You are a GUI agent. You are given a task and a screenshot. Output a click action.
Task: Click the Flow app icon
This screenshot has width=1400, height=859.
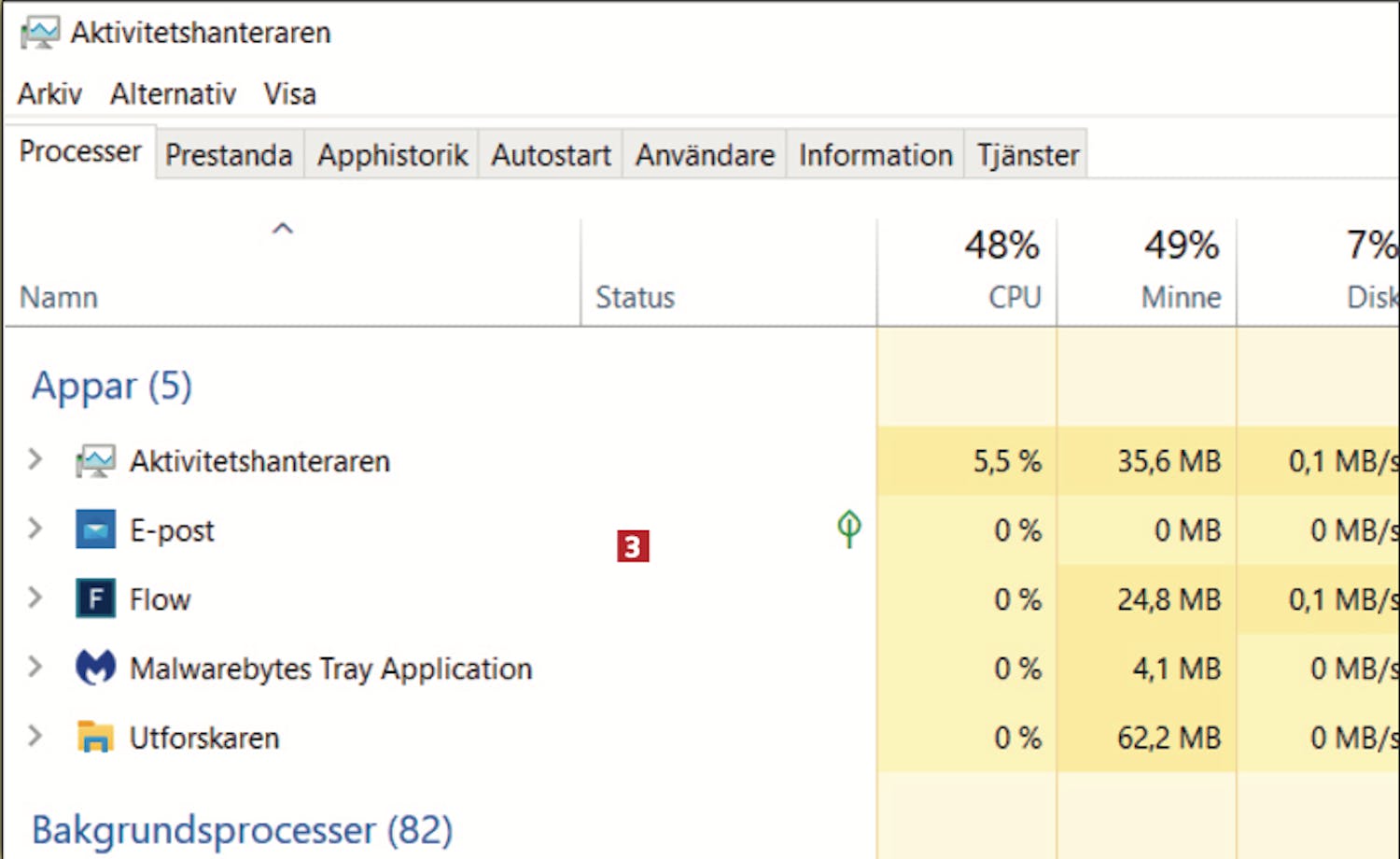pyautogui.click(x=95, y=599)
